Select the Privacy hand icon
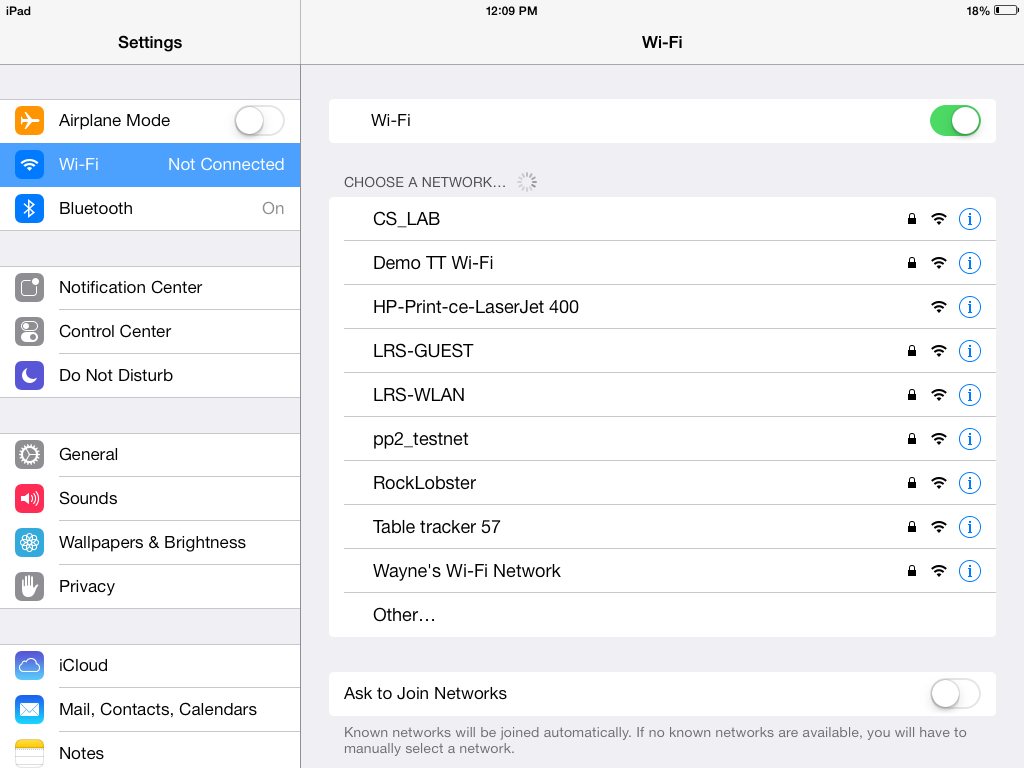The height and width of the screenshot is (768, 1024). tap(30, 586)
